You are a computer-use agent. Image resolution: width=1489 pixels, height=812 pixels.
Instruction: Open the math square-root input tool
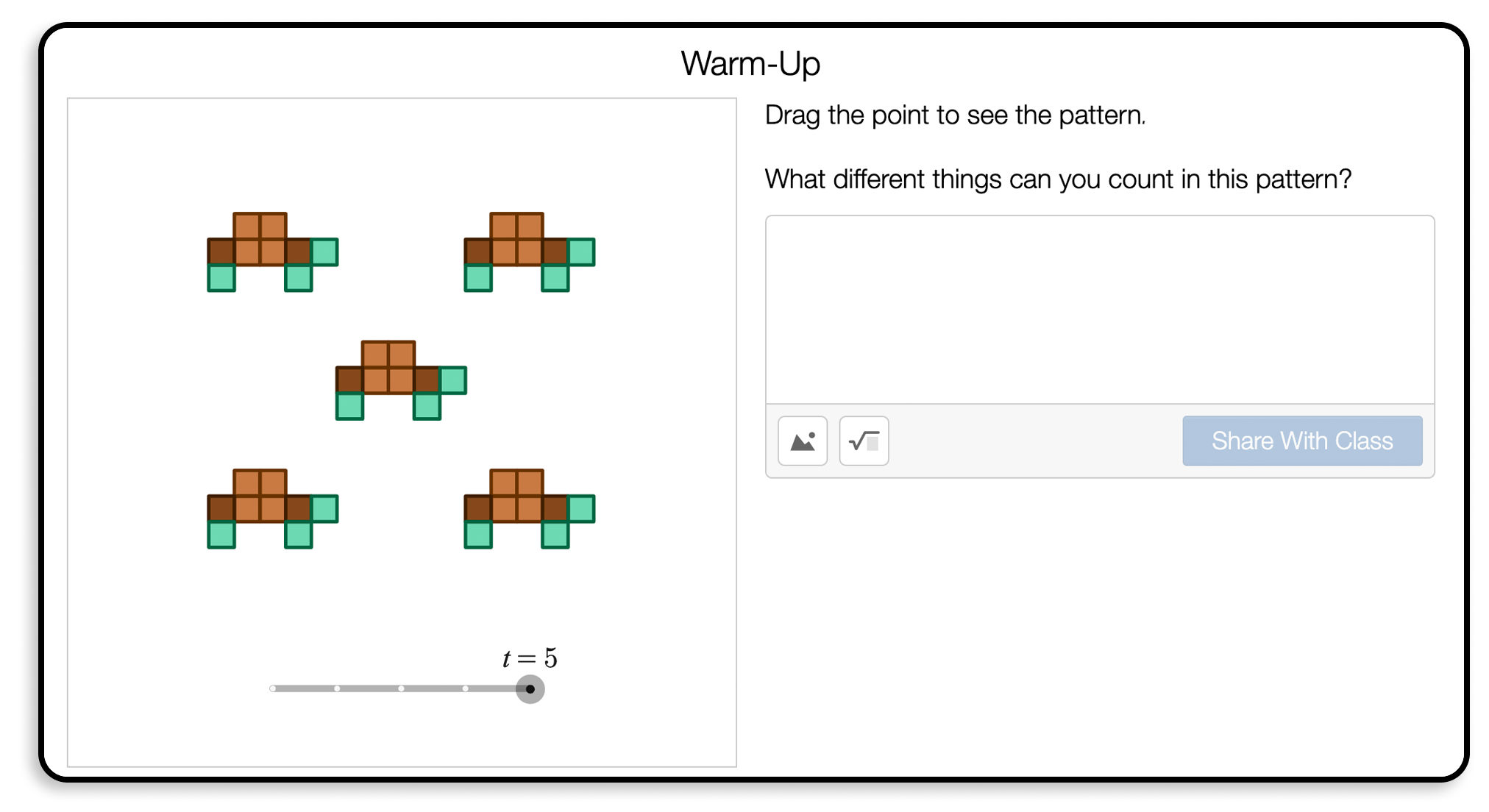864,441
